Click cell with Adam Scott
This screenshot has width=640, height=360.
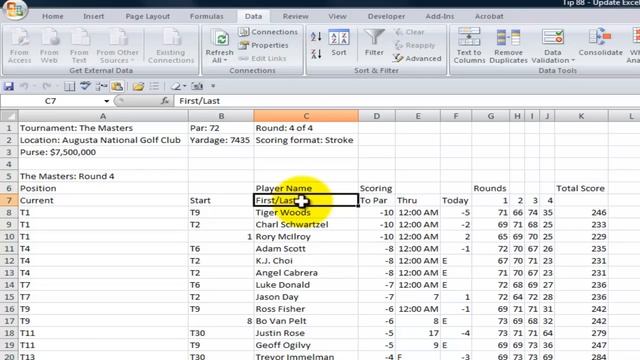click(x=306, y=249)
